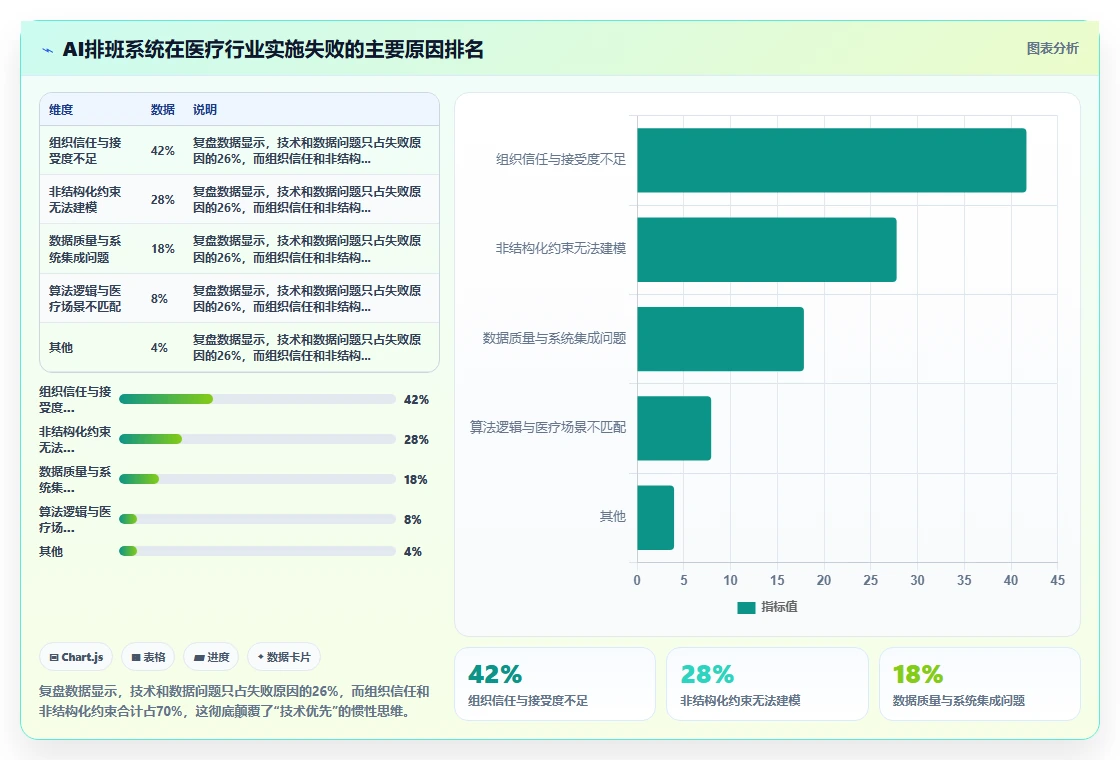Click the 8% label beside the progress bar

[x=413, y=520]
